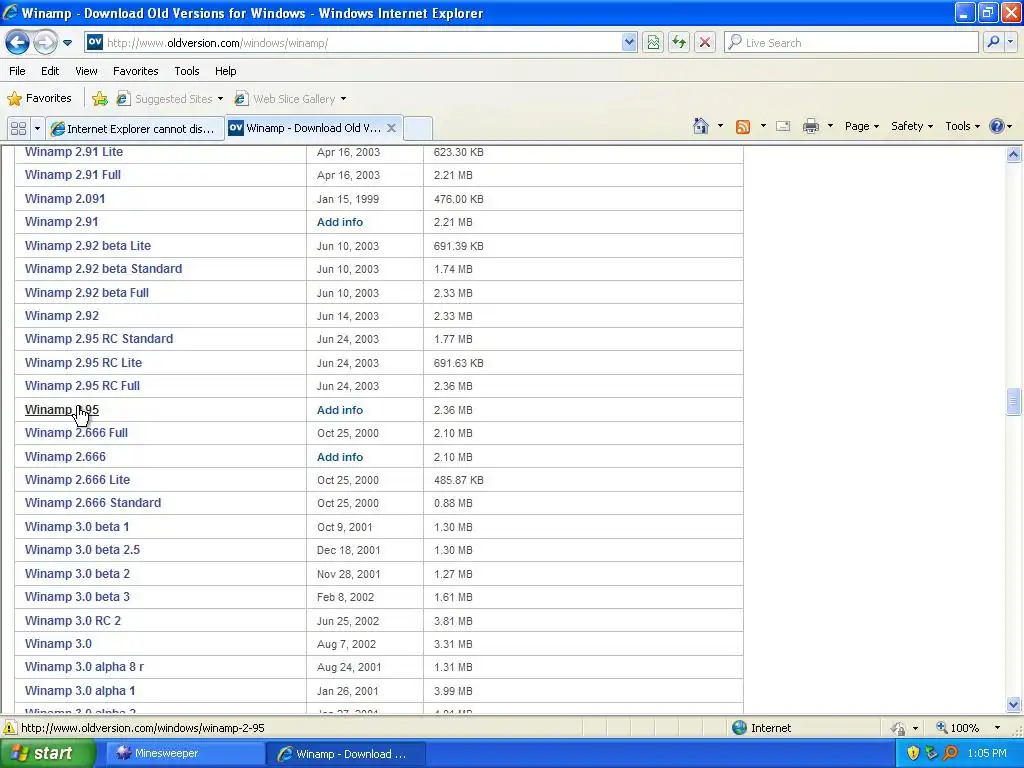Switch to 'Internet Explorer cannot dis...' tab
1024x768 pixels.
pos(135,129)
